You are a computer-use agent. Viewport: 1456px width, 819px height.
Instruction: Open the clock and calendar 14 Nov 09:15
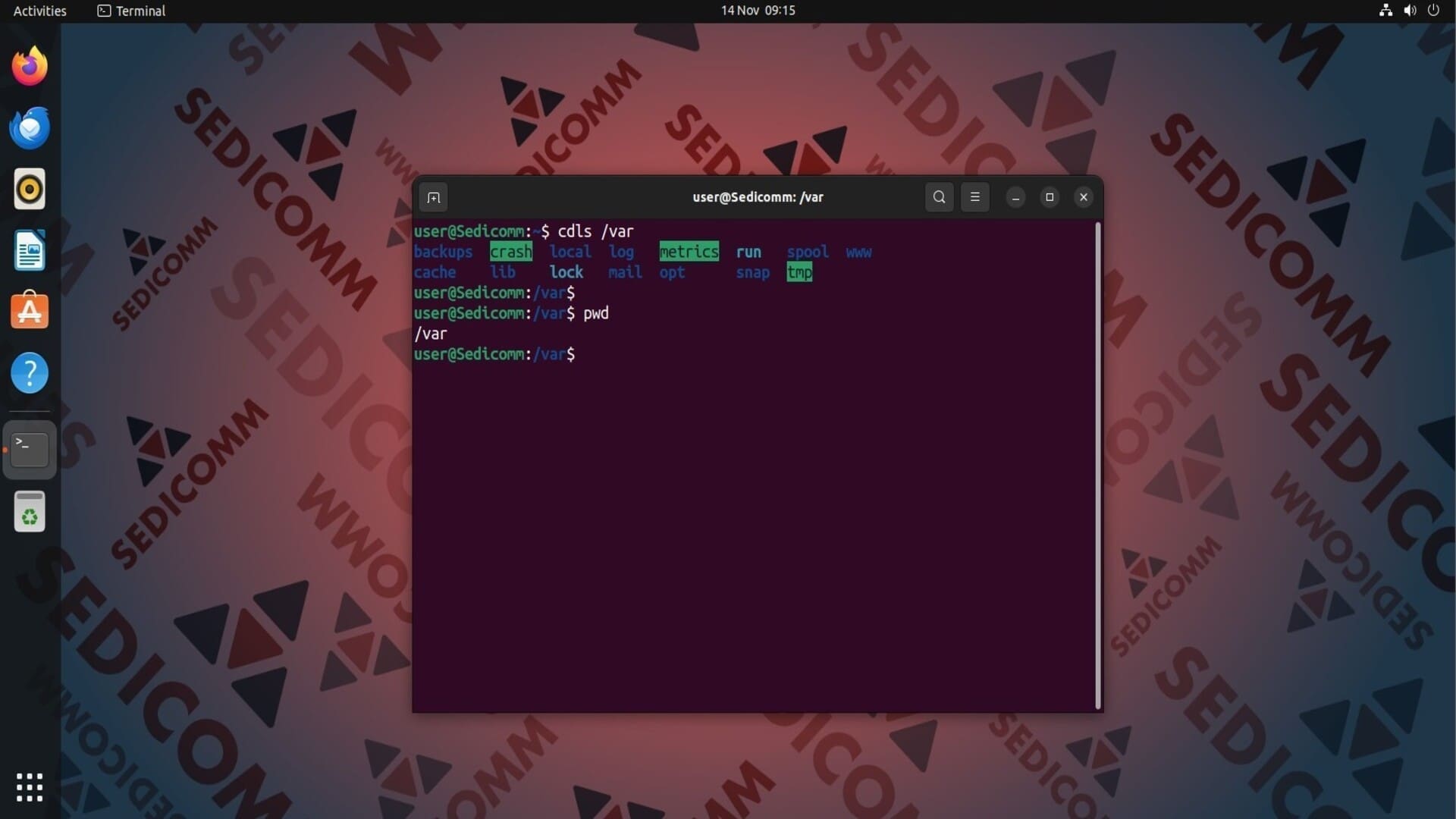coord(758,11)
